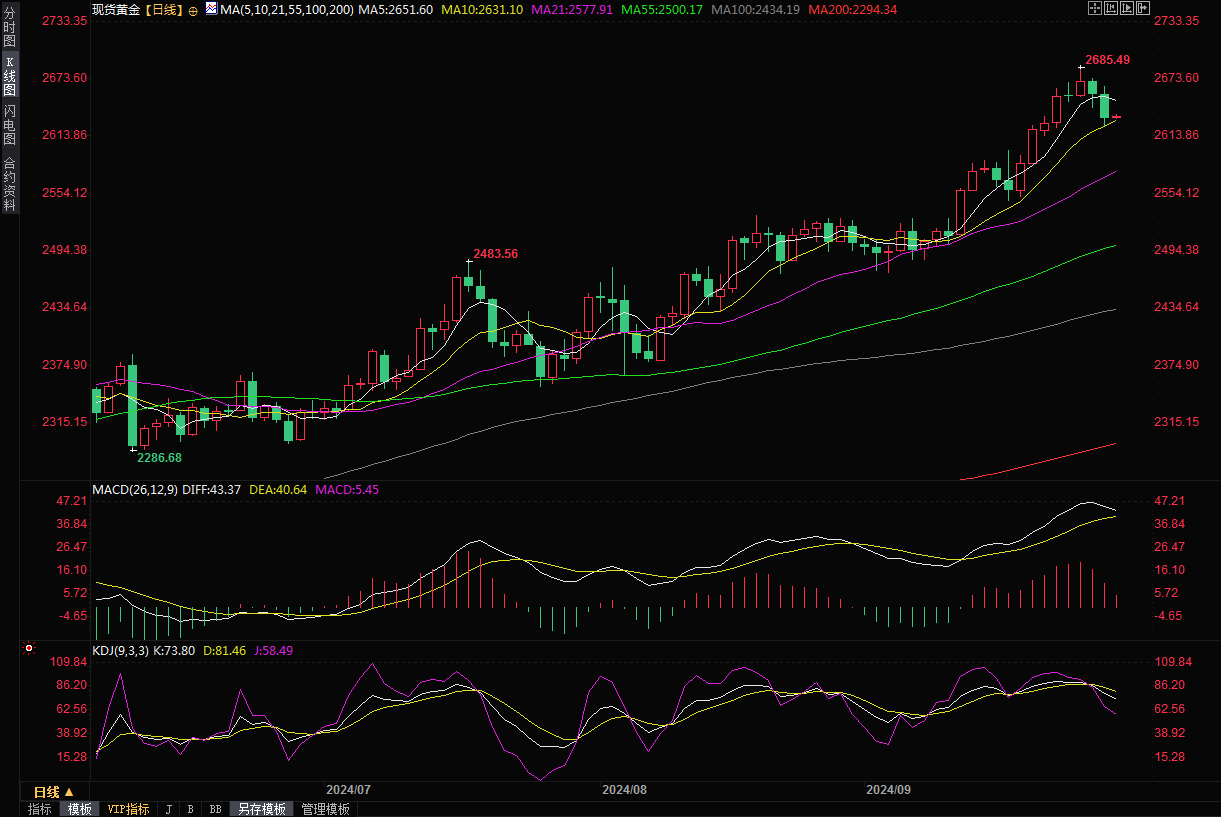Click the 管理模板 button
Screen dimensions: 1221x817
pyautogui.click(x=326, y=809)
